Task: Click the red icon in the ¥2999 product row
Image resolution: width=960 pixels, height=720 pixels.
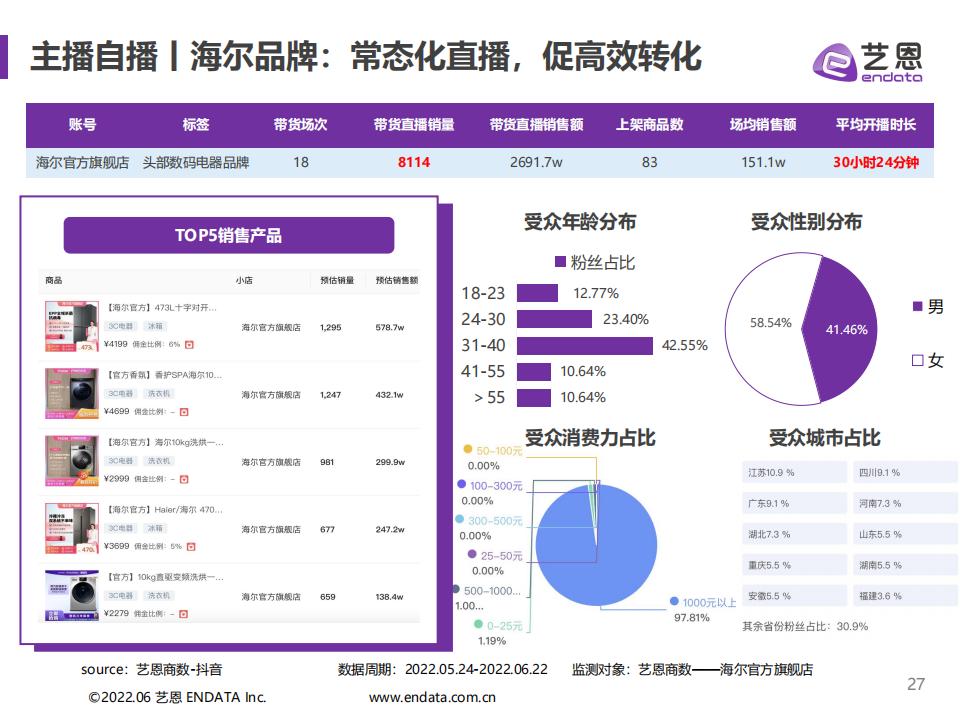Action: pyautogui.click(x=184, y=479)
